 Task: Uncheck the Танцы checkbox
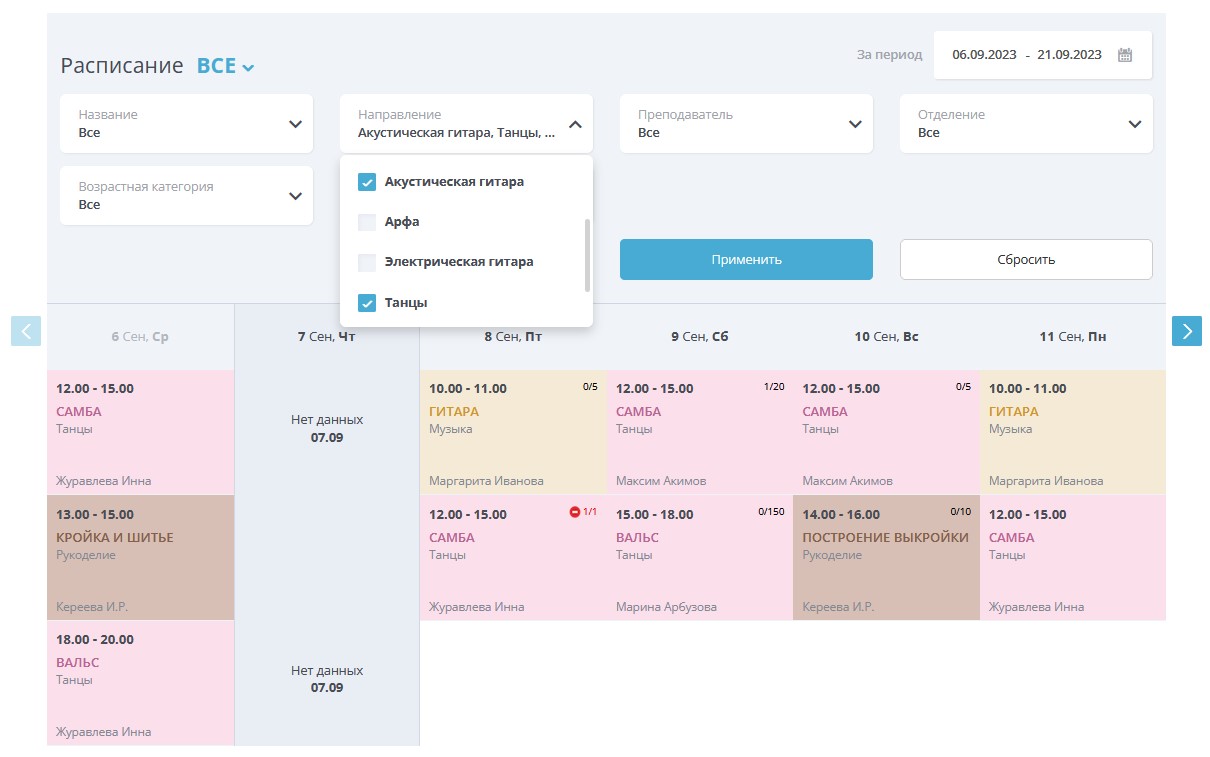pos(367,302)
